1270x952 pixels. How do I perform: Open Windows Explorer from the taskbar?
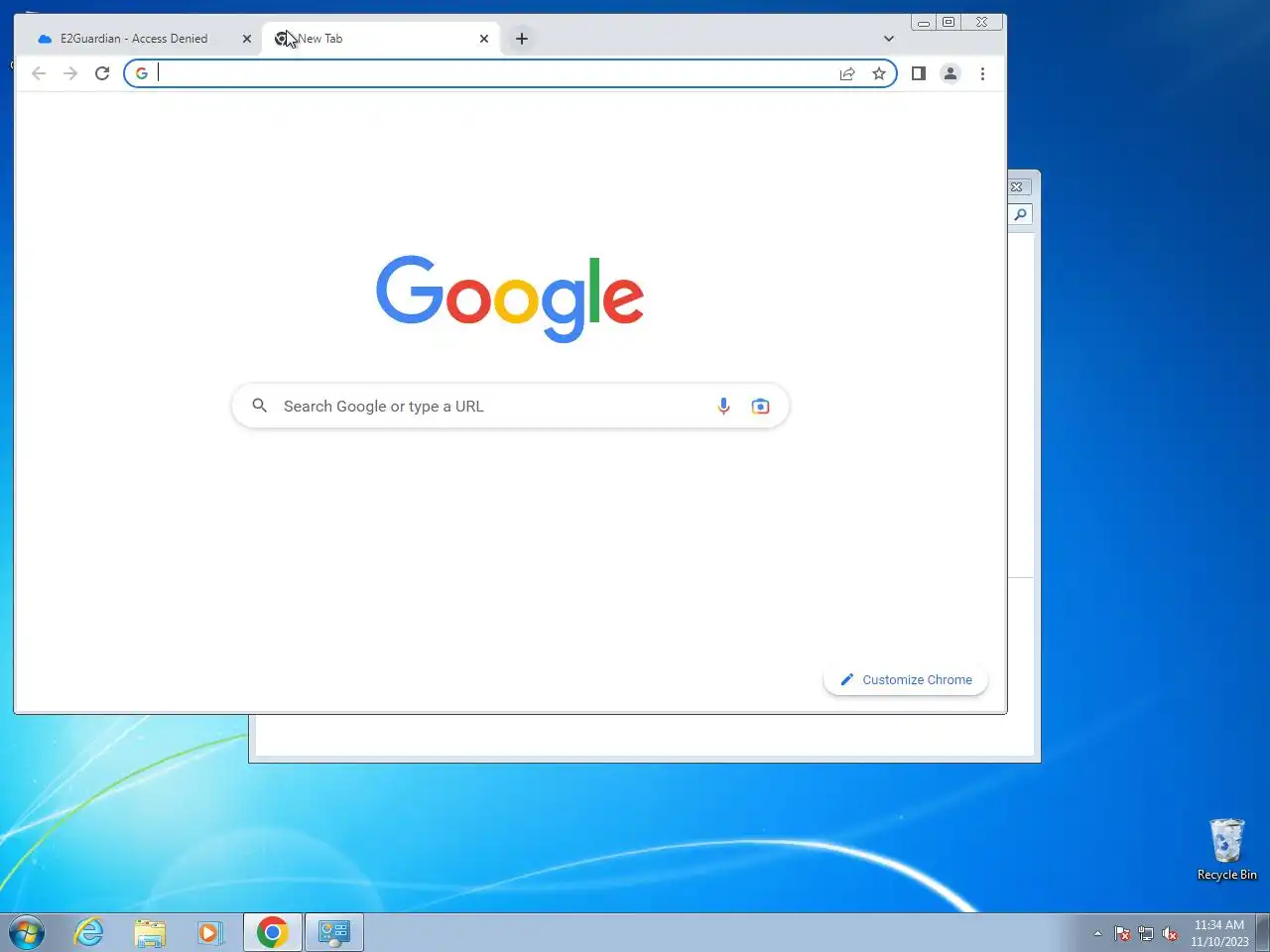(150, 932)
